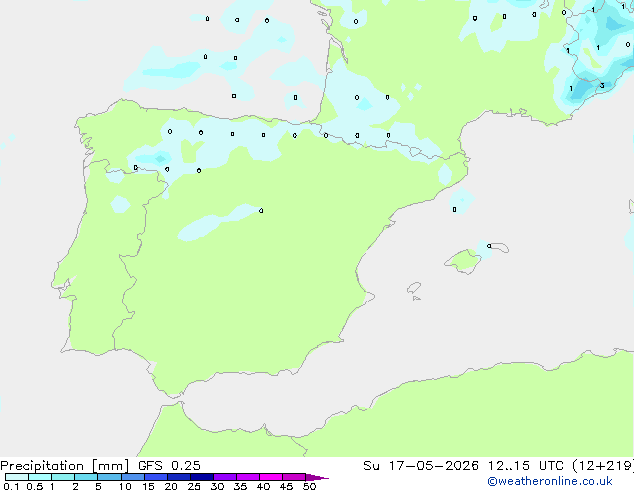The width and height of the screenshot is (634, 490).
Task: Open the weatheronline.co.uk link
Action: click(550, 482)
